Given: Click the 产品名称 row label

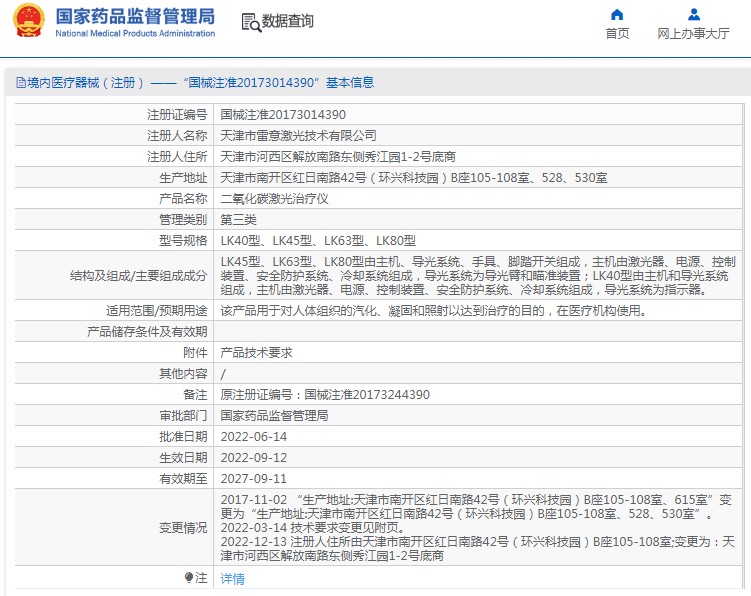Looking at the screenshot, I should (x=183, y=199).
